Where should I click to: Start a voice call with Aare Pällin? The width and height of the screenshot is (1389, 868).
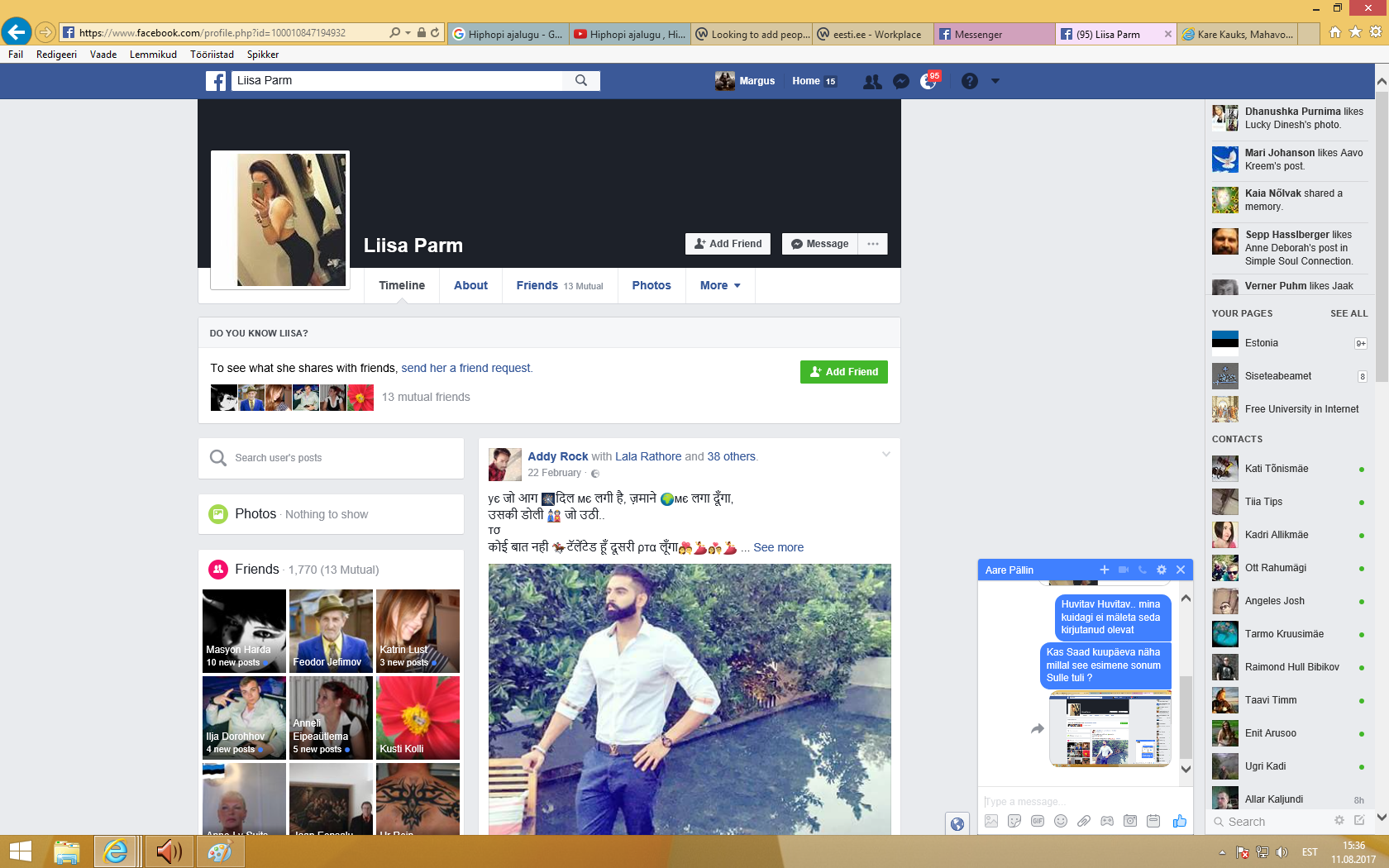tap(1143, 570)
